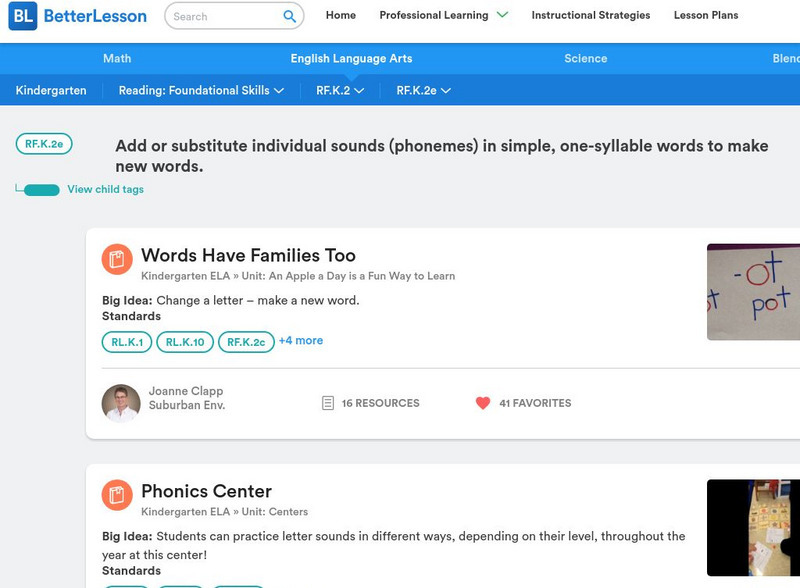The width and height of the screenshot is (800, 588).
Task: Click the heart favorites icon
Action: (x=483, y=403)
